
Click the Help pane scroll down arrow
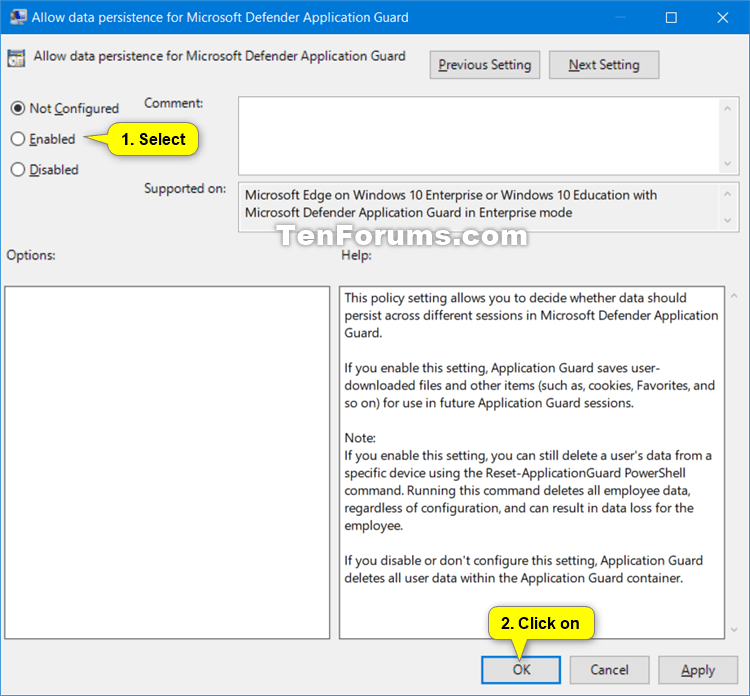click(734, 630)
